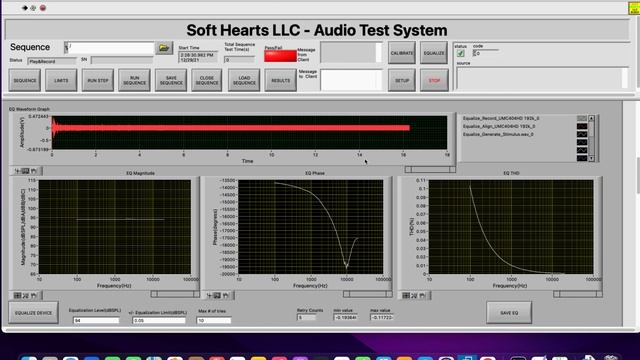This screenshot has height=360, width=640.
Task: Click the Message to Client text box
Action: (351, 80)
